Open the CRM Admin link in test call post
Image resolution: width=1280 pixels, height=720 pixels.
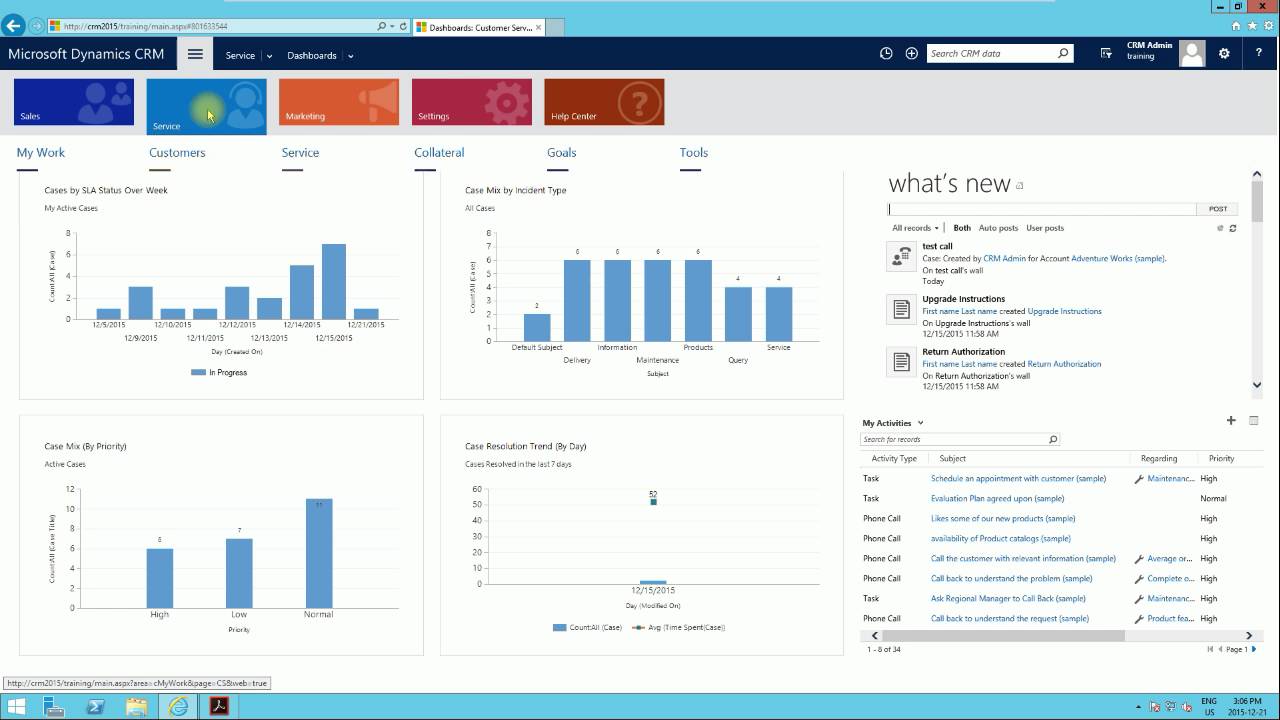click(x=1005, y=258)
